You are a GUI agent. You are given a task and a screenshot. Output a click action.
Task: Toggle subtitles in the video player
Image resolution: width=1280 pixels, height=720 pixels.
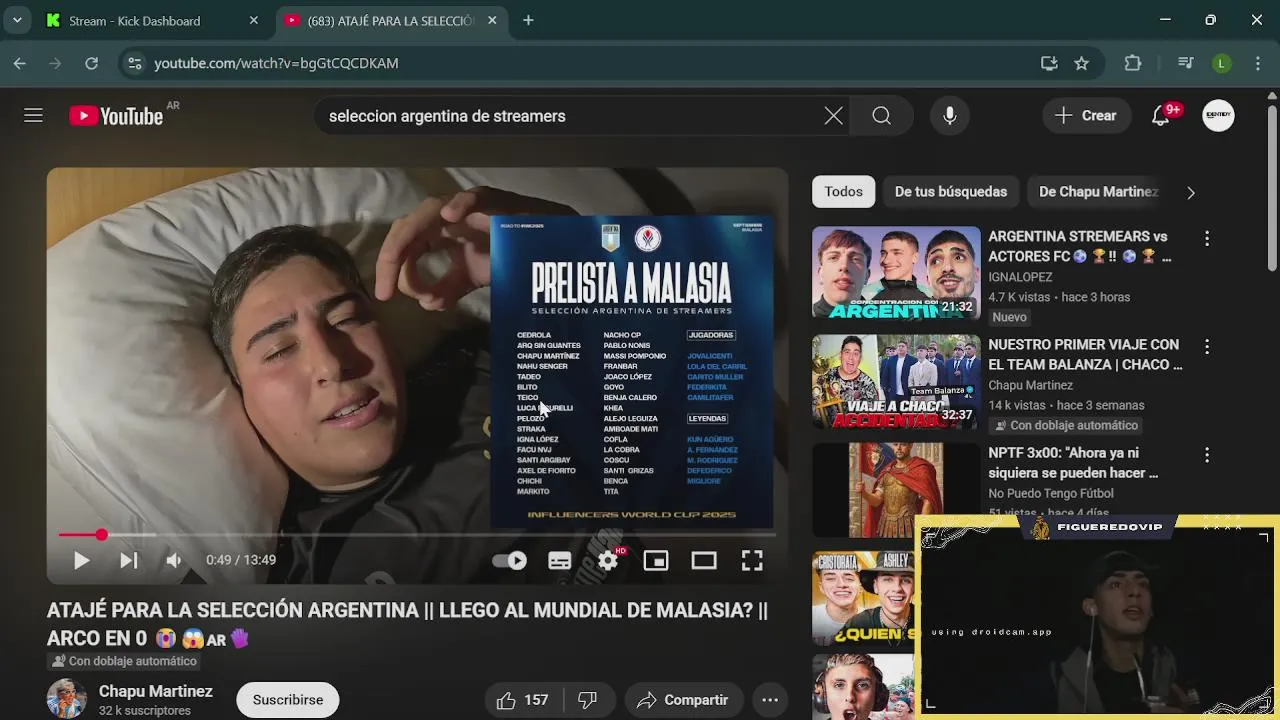tap(560, 560)
